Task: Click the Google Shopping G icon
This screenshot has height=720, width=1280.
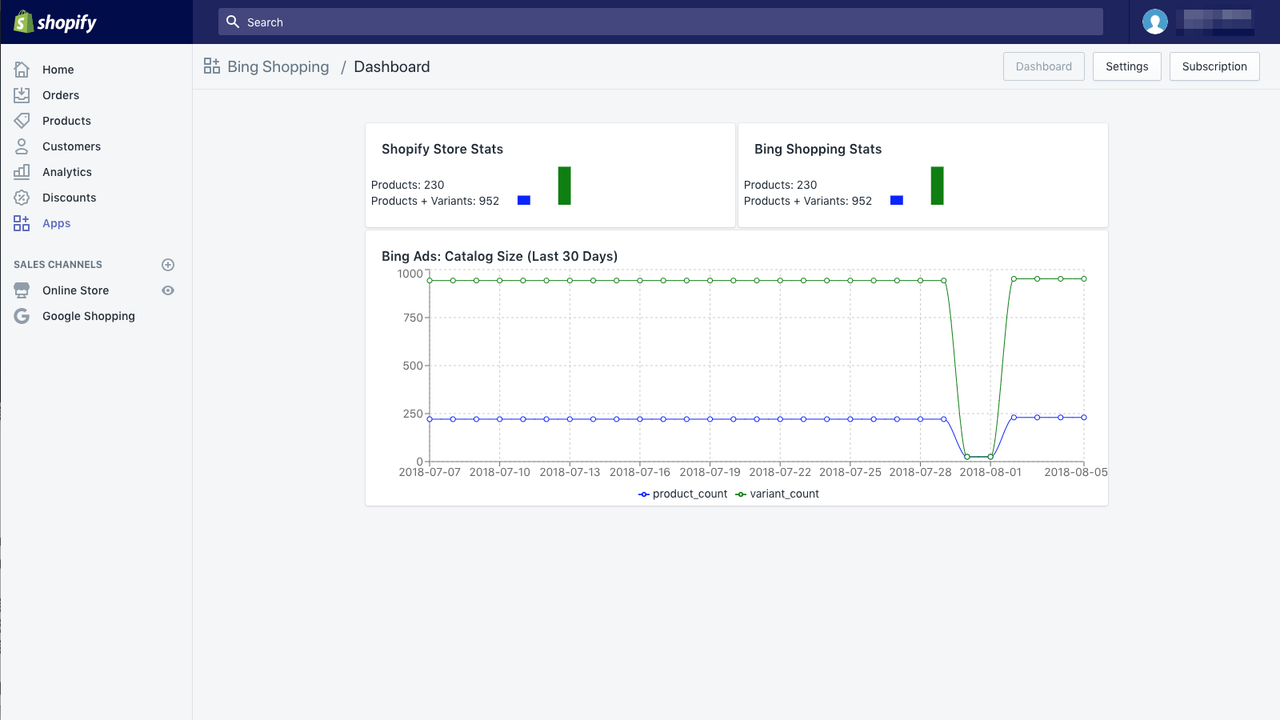Action: (x=22, y=316)
